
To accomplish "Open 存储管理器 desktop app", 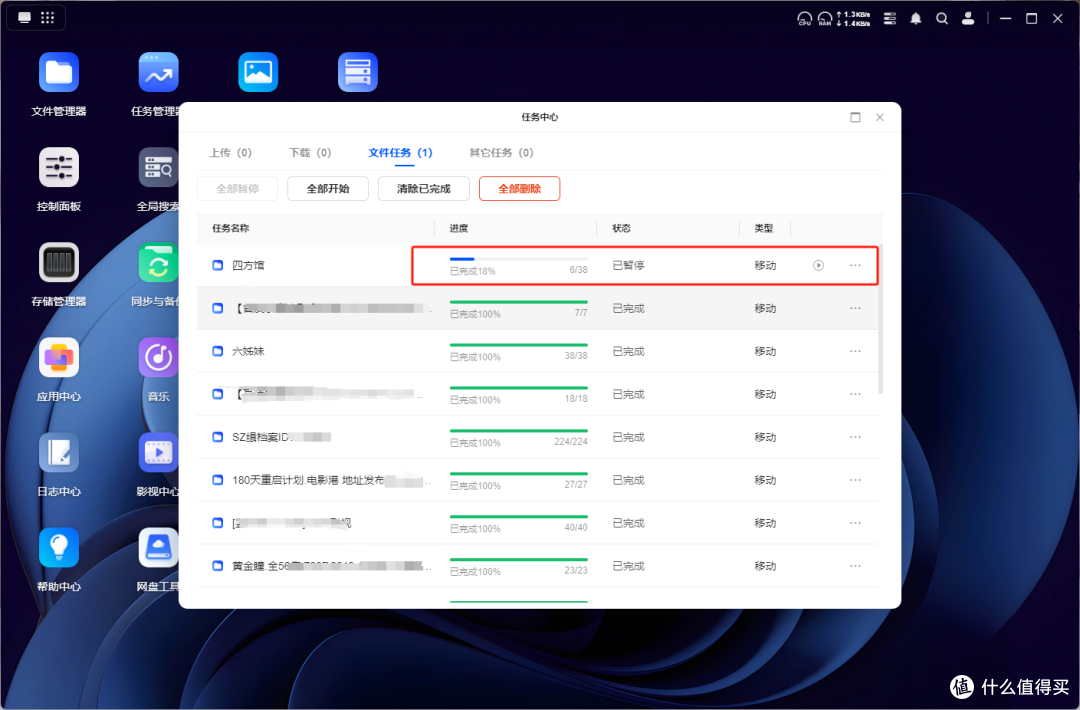I will pos(59,262).
